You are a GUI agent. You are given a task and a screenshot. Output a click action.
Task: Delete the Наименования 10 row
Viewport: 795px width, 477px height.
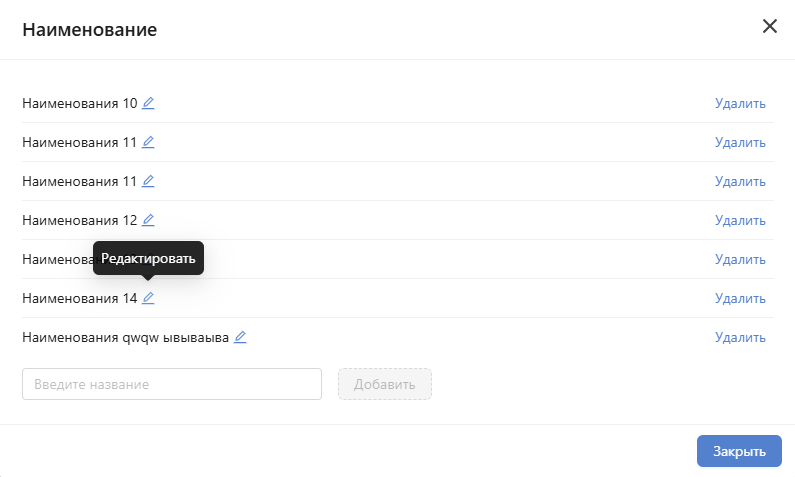(740, 103)
